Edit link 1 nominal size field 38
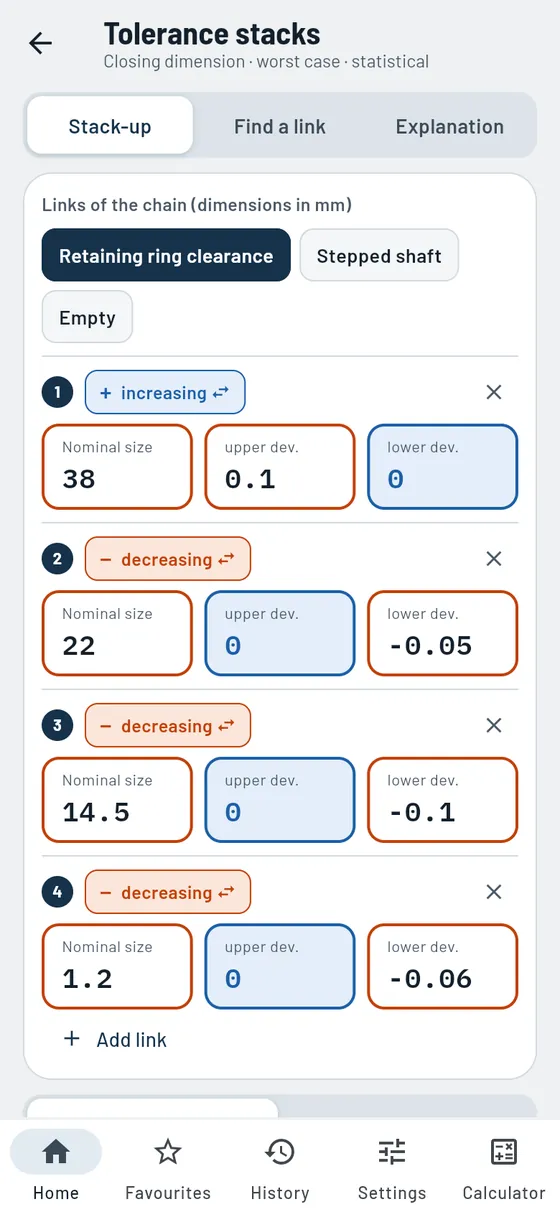The image size is (560, 1212). click(x=117, y=467)
